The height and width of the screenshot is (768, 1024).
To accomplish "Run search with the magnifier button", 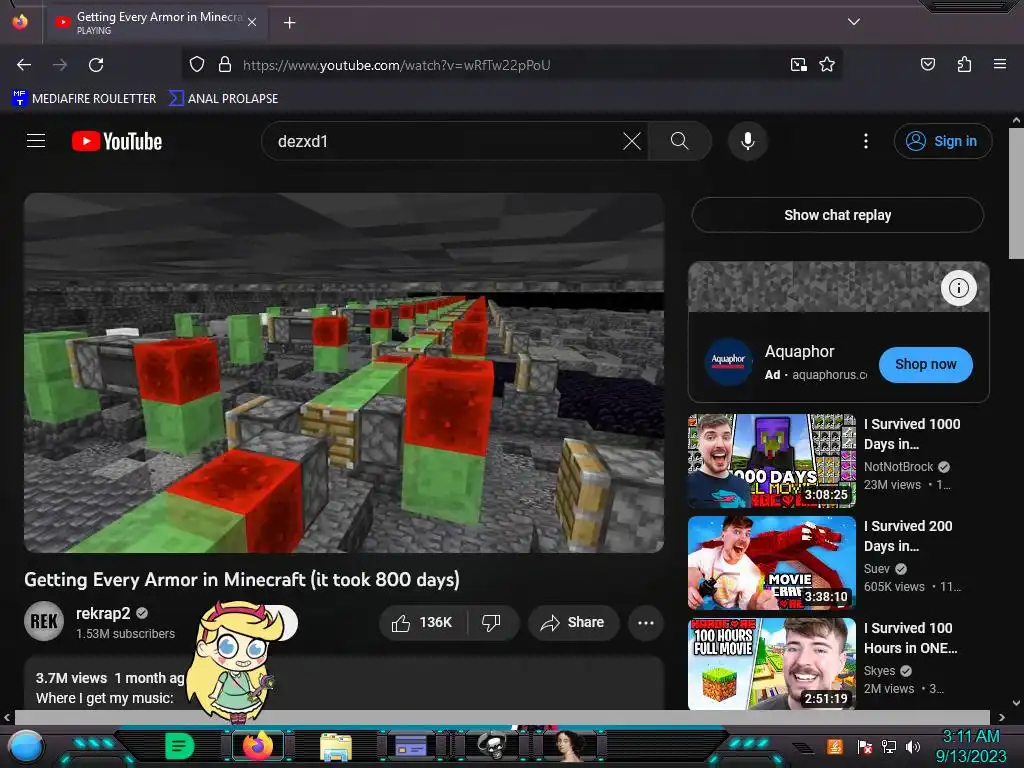I will [680, 141].
